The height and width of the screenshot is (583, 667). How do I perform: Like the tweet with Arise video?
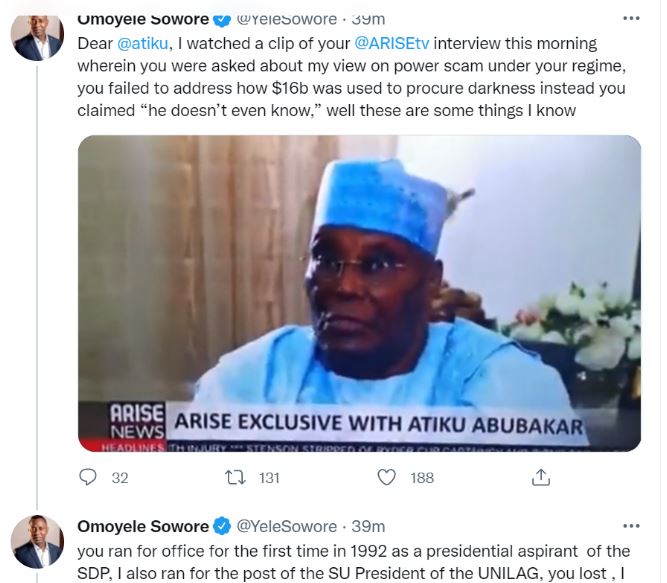coord(387,477)
